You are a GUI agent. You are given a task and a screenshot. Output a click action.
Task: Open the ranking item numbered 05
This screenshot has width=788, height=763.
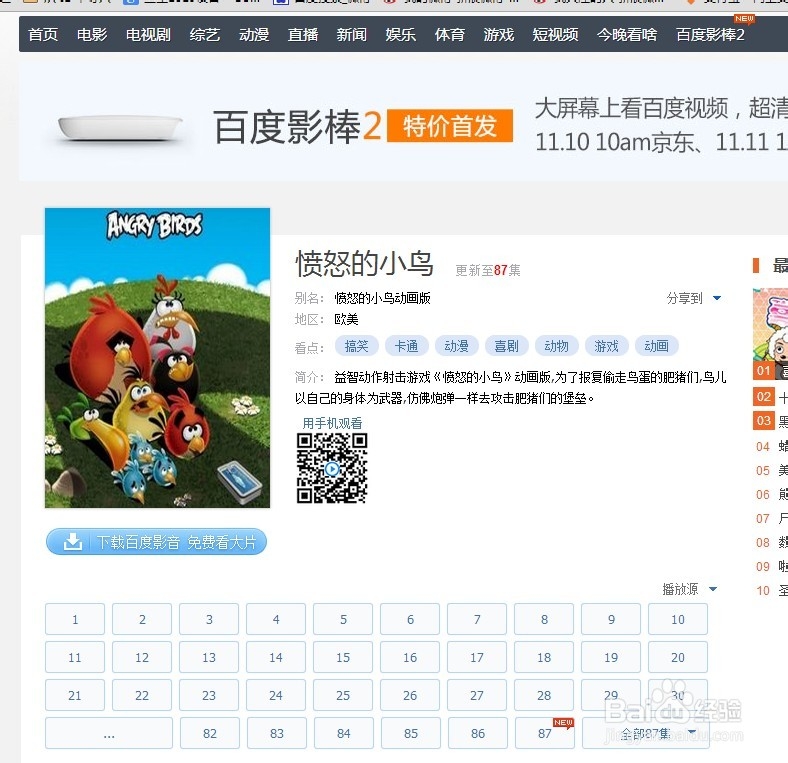771,470
